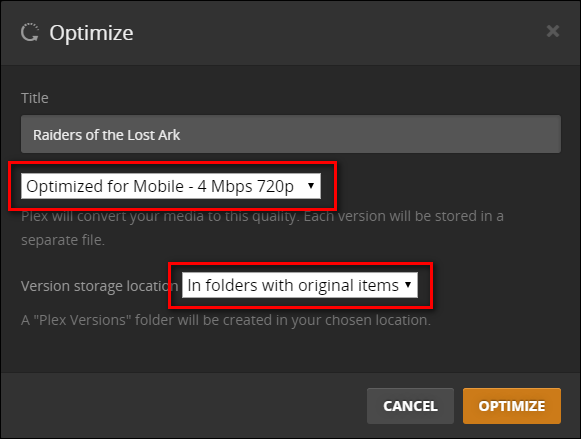Image resolution: width=581 pixels, height=439 pixels.
Task: Click the Title field label
Action: (35, 98)
